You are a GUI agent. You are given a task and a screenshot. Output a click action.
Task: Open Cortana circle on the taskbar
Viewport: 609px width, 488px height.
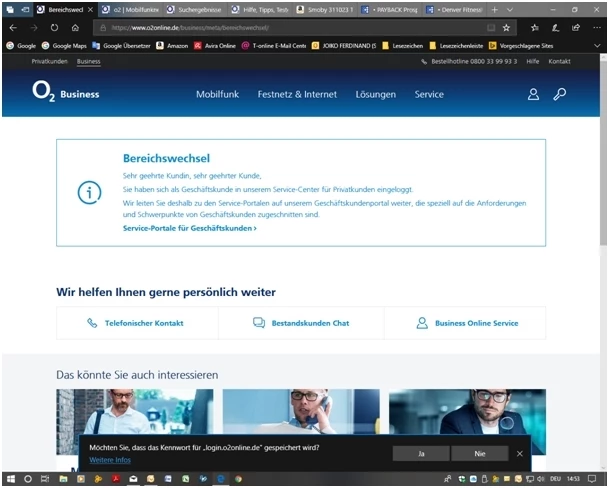[x=28, y=479]
